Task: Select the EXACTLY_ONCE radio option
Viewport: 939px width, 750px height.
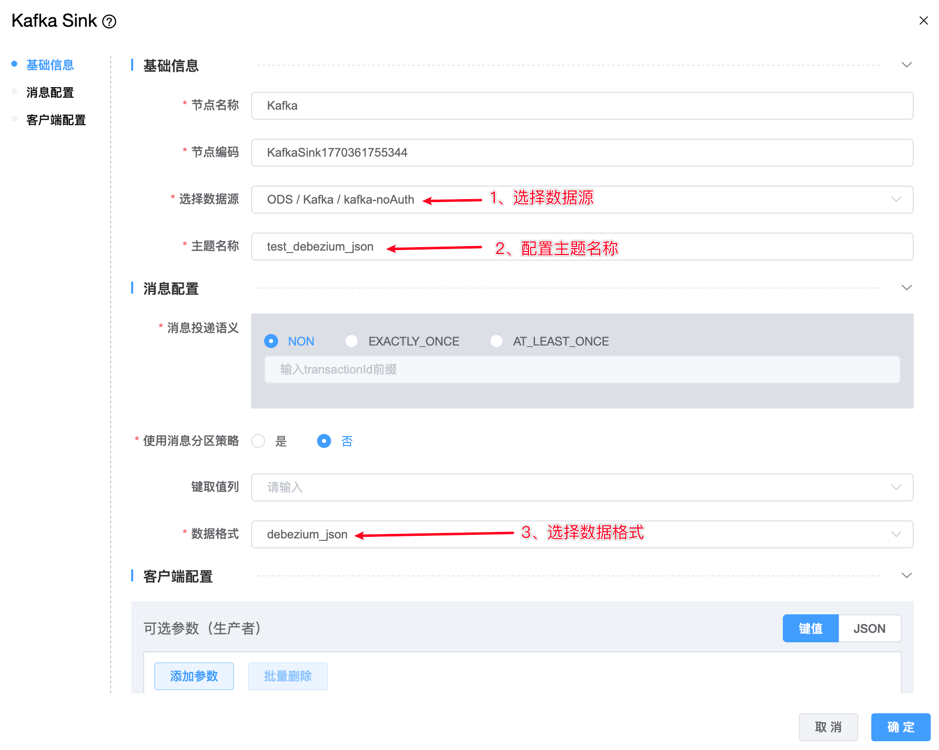Action: click(352, 341)
